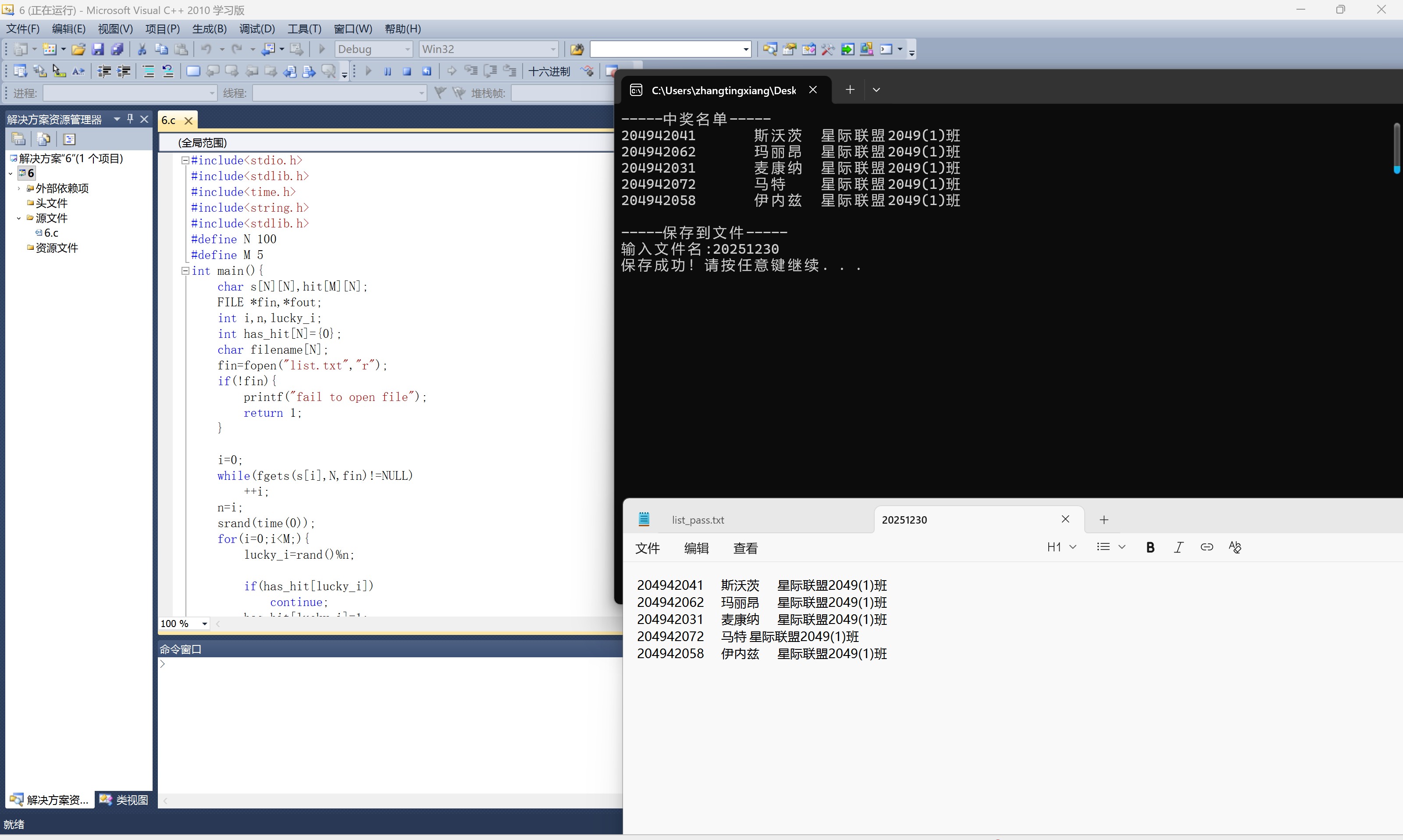Switch to the list_pass.txt Notepad tab
The height and width of the screenshot is (840, 1403).
tap(698, 520)
